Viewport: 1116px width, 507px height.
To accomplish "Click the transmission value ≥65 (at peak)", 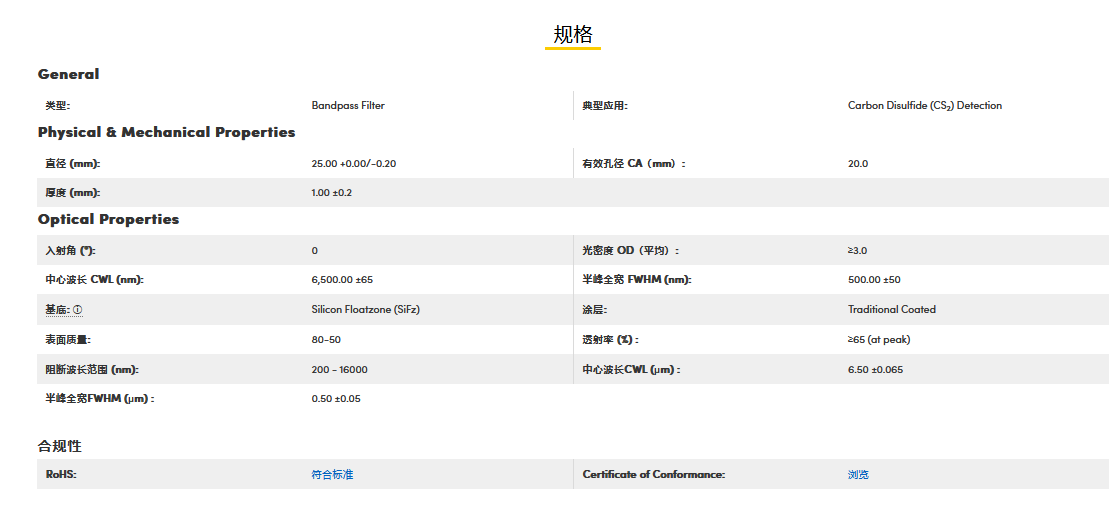I will [x=879, y=340].
